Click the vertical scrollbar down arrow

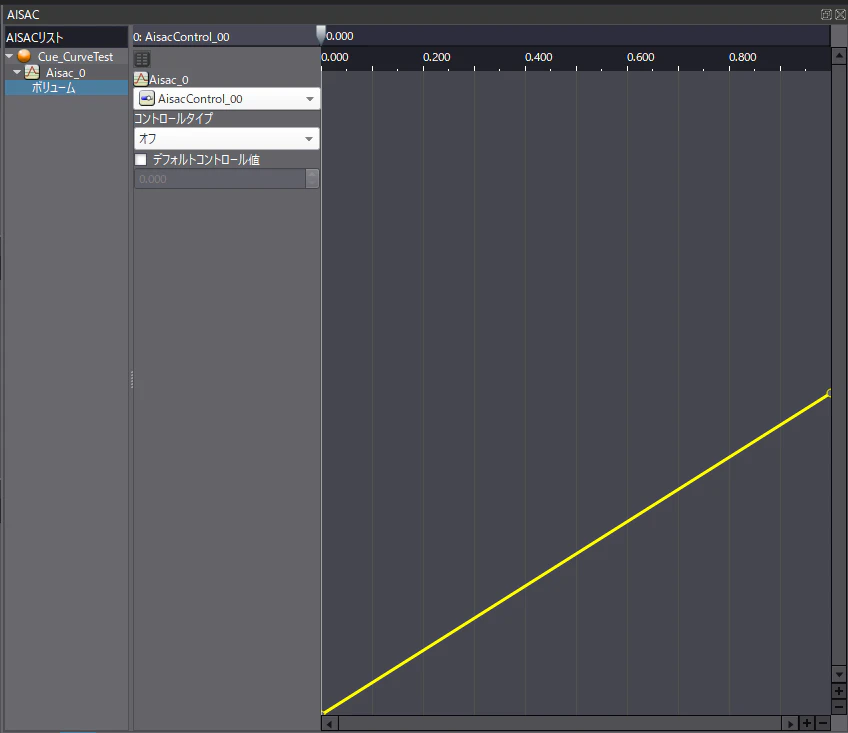(839, 675)
